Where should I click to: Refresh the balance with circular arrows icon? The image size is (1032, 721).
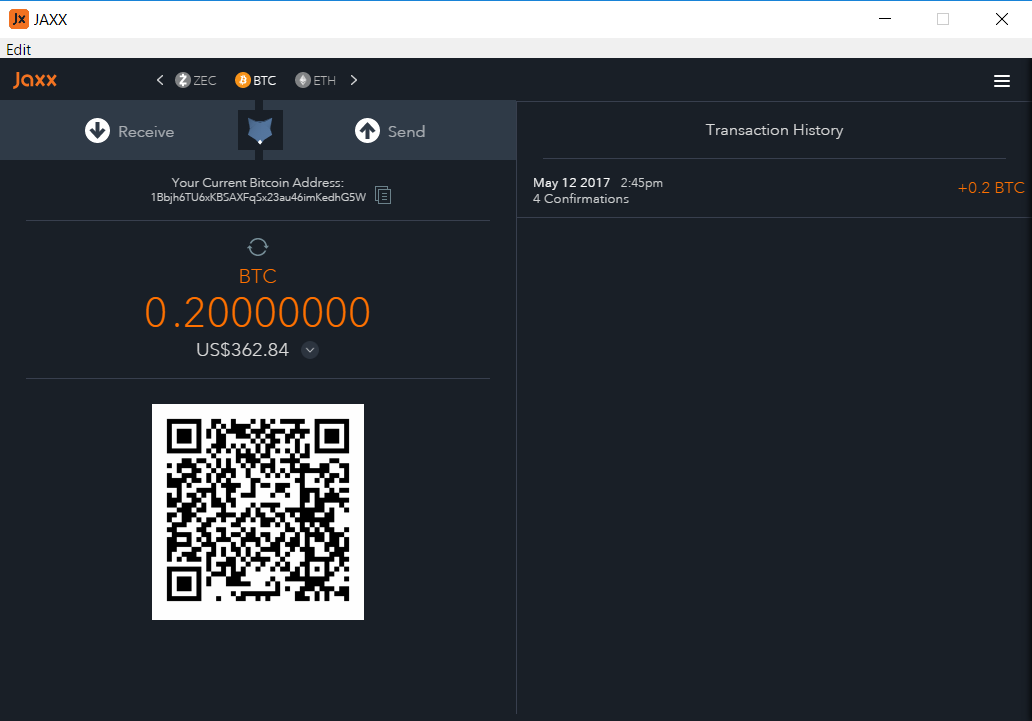(257, 247)
